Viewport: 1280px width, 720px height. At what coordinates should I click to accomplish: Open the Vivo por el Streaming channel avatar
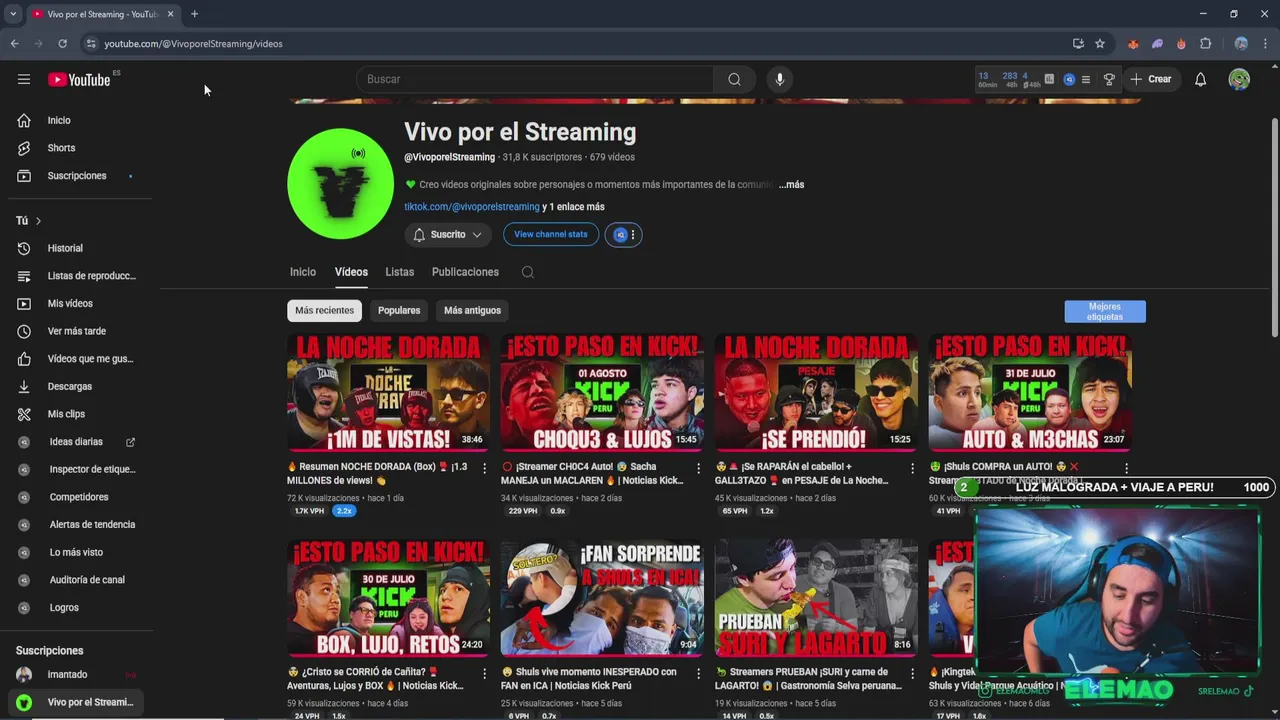[340, 184]
